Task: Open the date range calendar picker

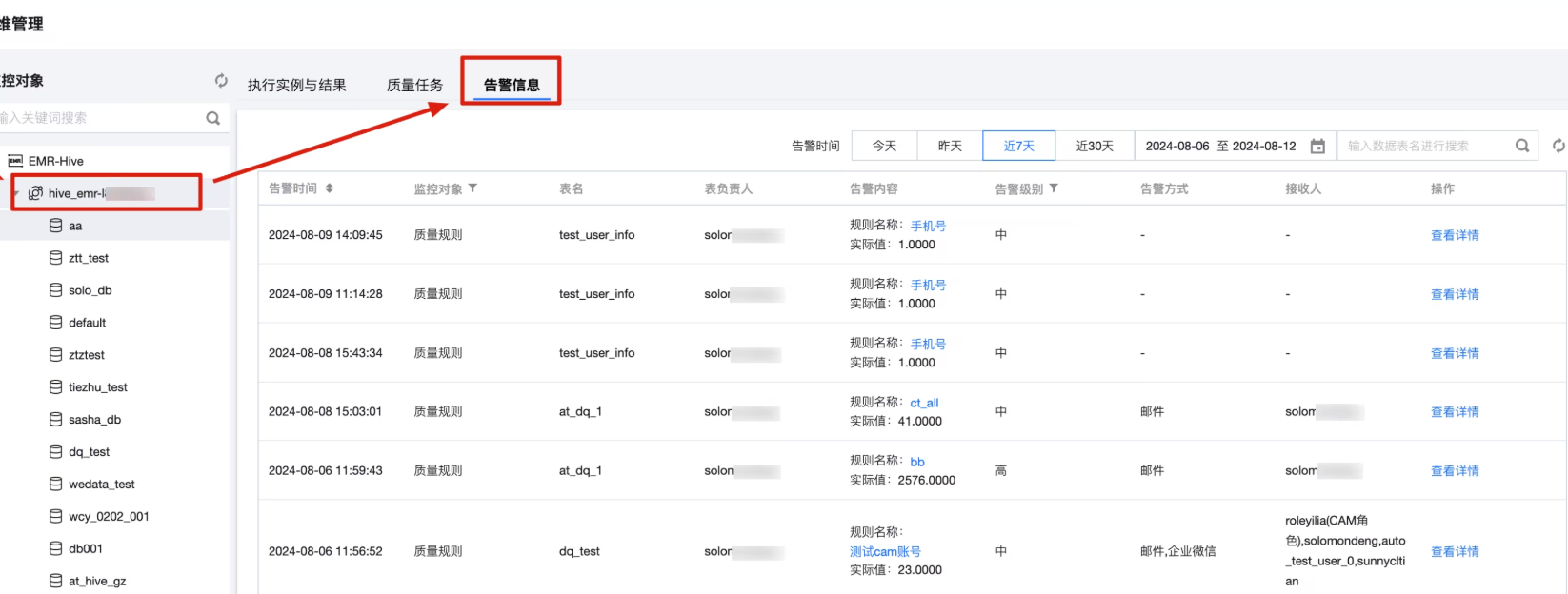Action: point(1317,147)
